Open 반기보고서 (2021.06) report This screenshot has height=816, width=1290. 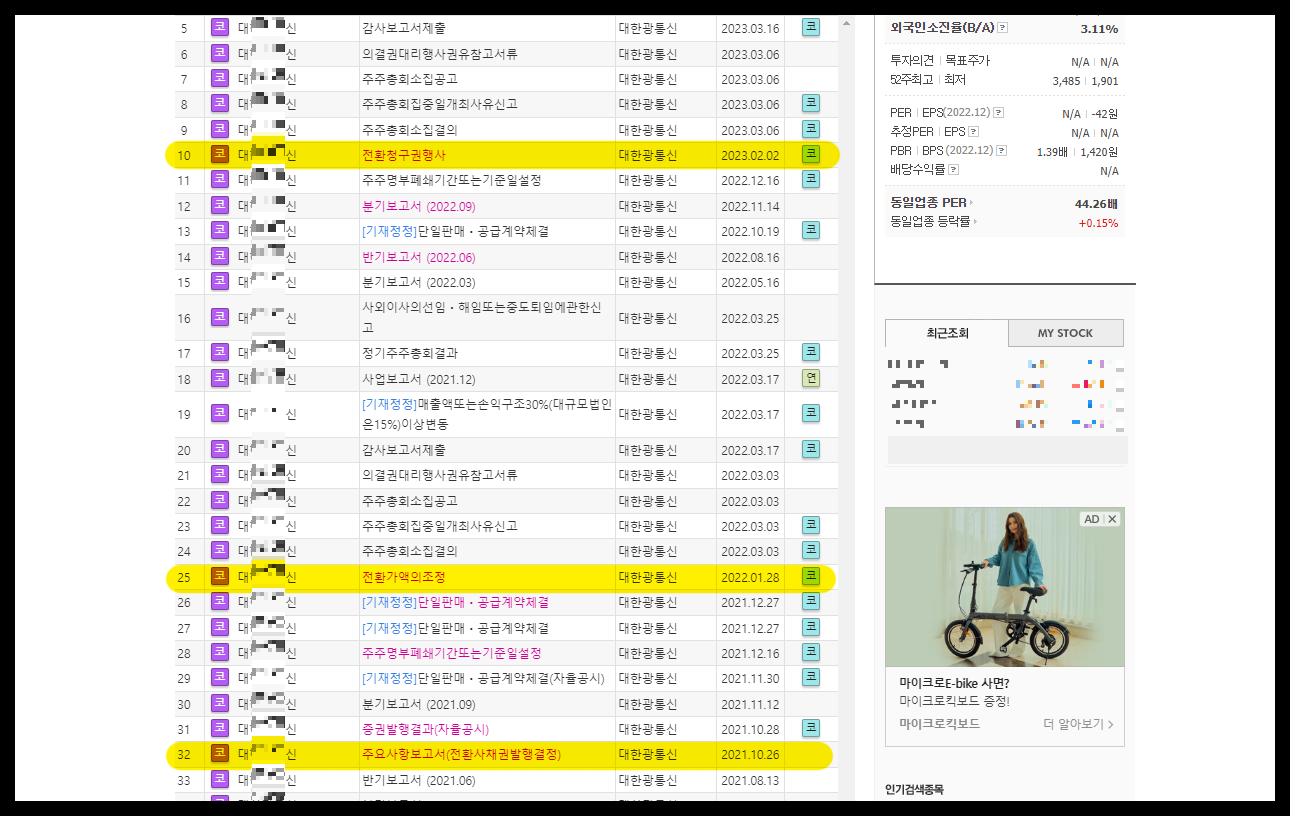(419, 780)
